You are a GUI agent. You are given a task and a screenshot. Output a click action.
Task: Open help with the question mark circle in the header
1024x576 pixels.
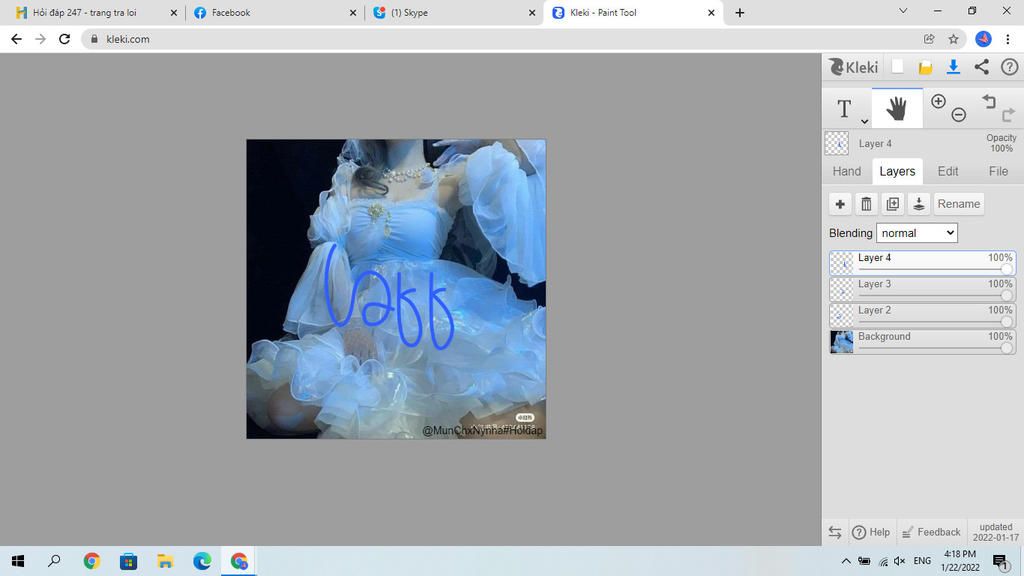(x=1009, y=67)
